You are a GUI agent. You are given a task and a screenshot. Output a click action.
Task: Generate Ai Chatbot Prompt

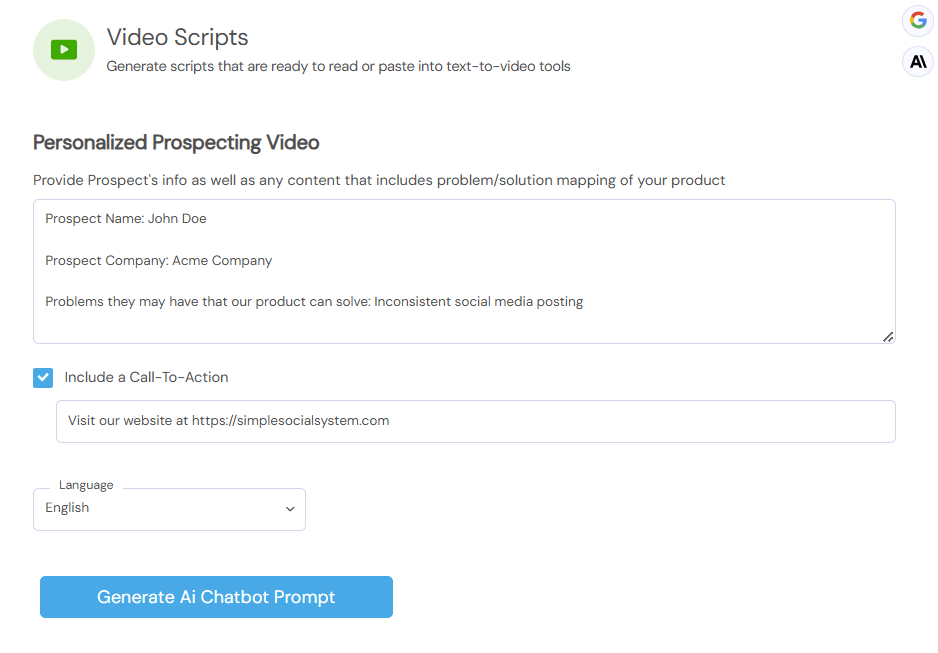[x=217, y=597]
